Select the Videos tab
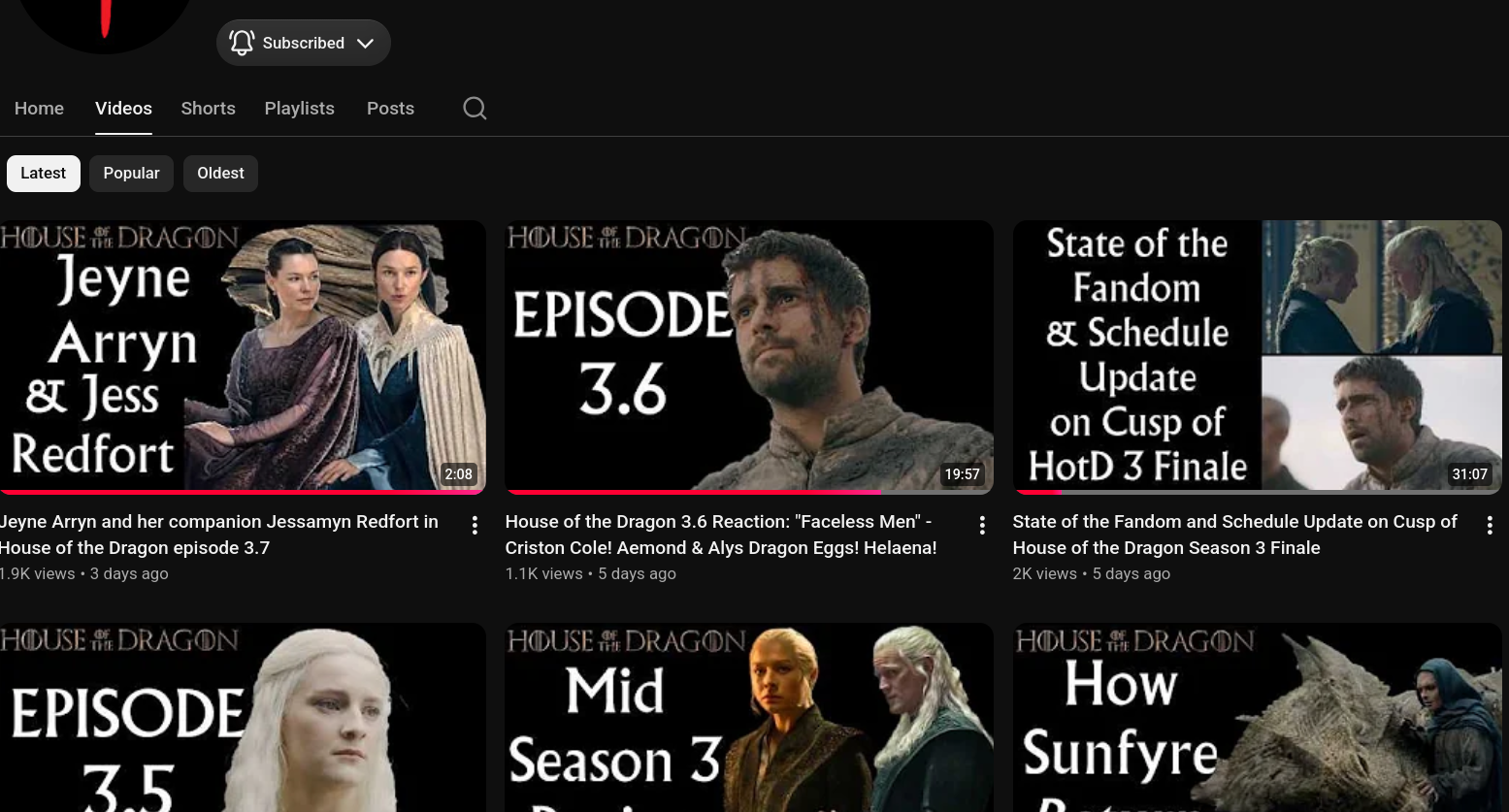Viewport: 1509px width, 812px height. 123,109
